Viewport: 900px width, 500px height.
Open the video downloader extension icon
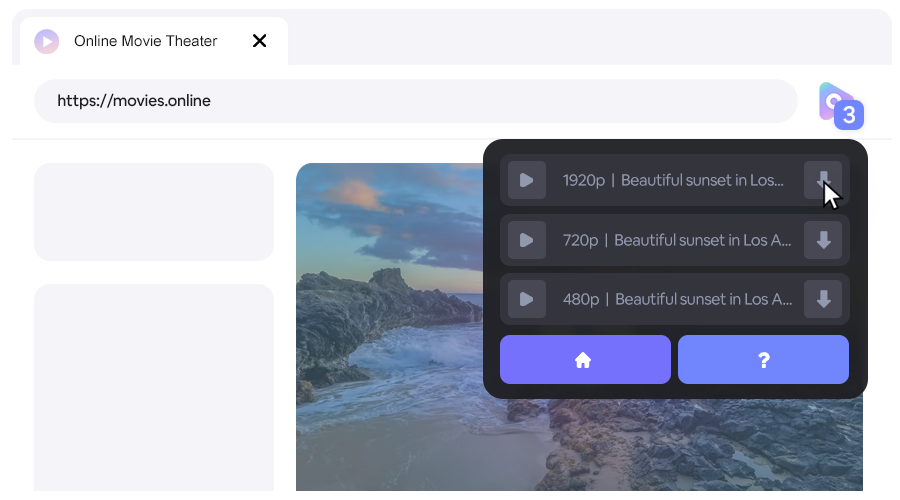point(832,100)
